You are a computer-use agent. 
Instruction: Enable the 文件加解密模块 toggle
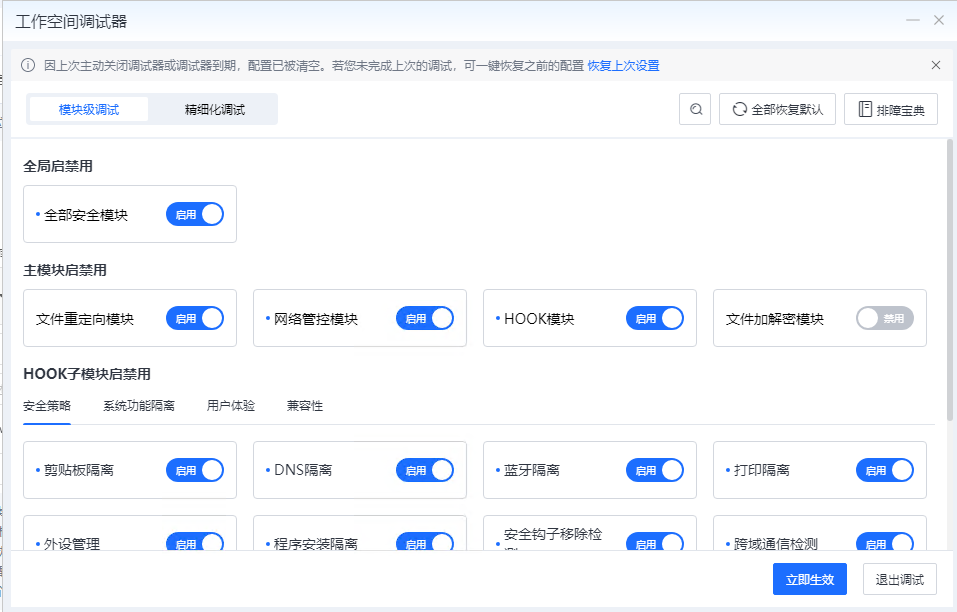(x=885, y=319)
